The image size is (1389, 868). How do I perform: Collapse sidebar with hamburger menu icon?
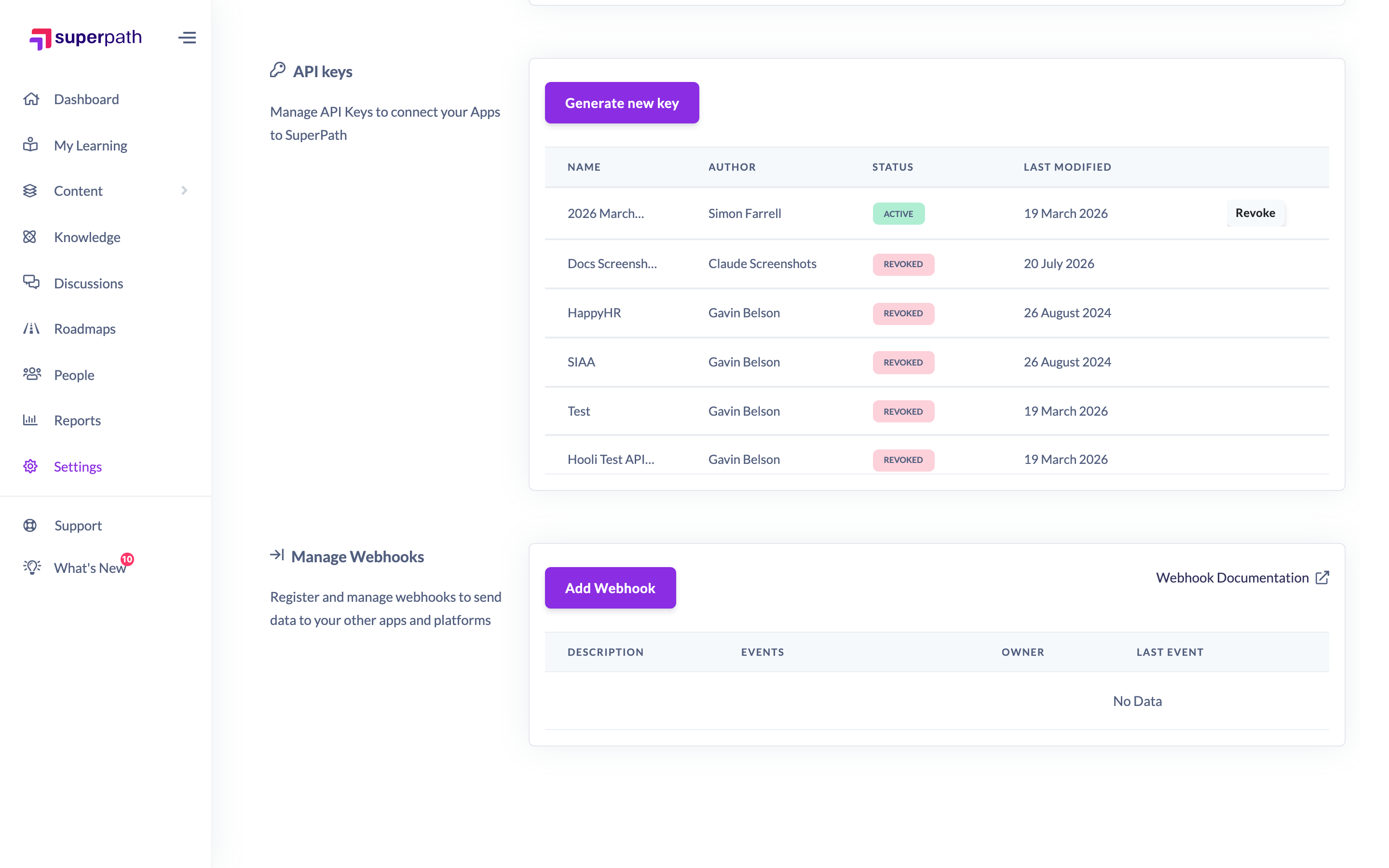[x=187, y=38]
